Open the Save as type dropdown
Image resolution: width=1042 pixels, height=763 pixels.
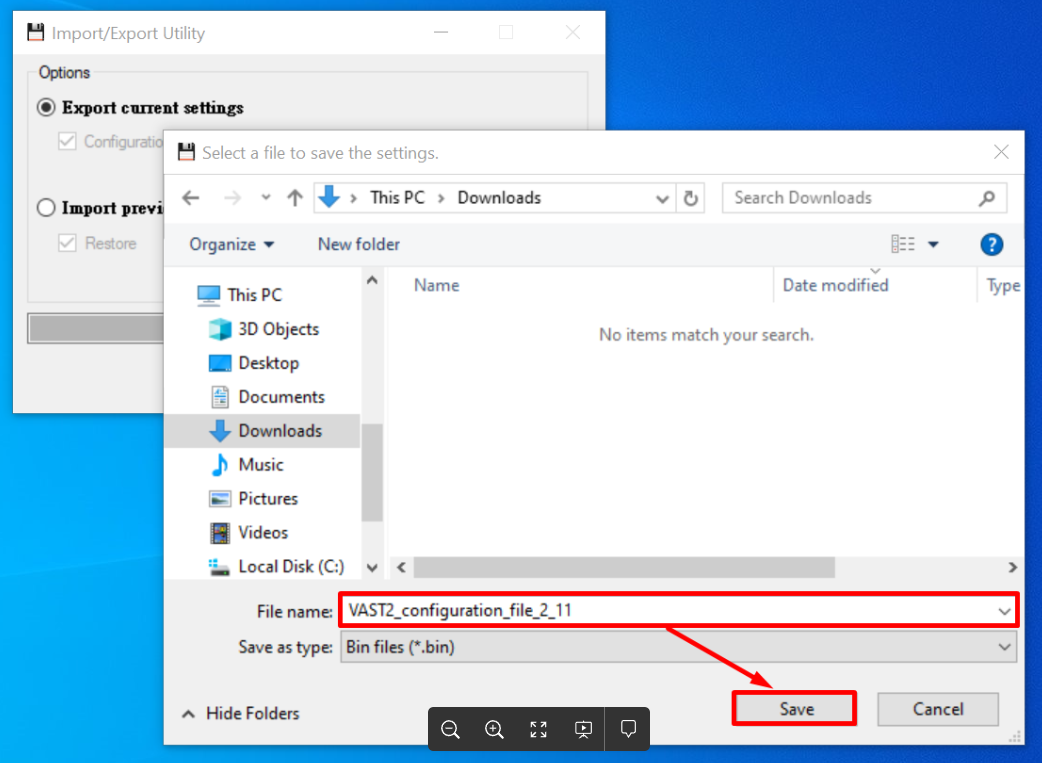pos(1006,646)
